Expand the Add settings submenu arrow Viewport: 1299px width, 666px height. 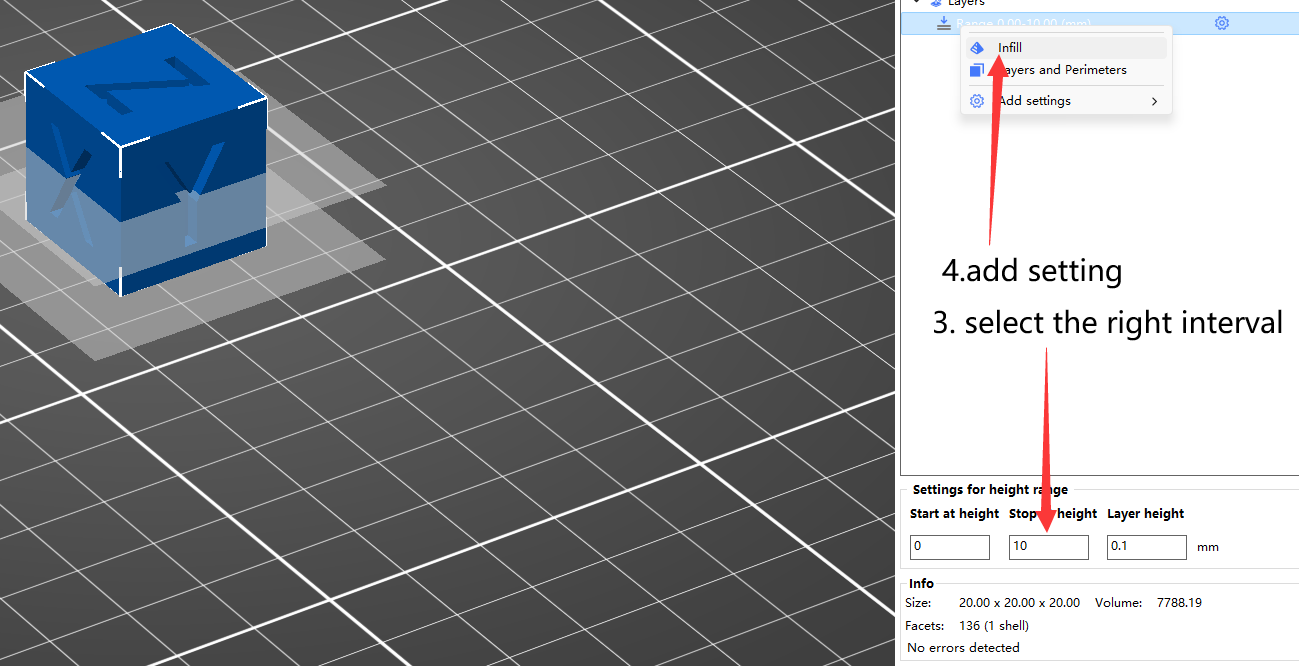click(x=1154, y=100)
